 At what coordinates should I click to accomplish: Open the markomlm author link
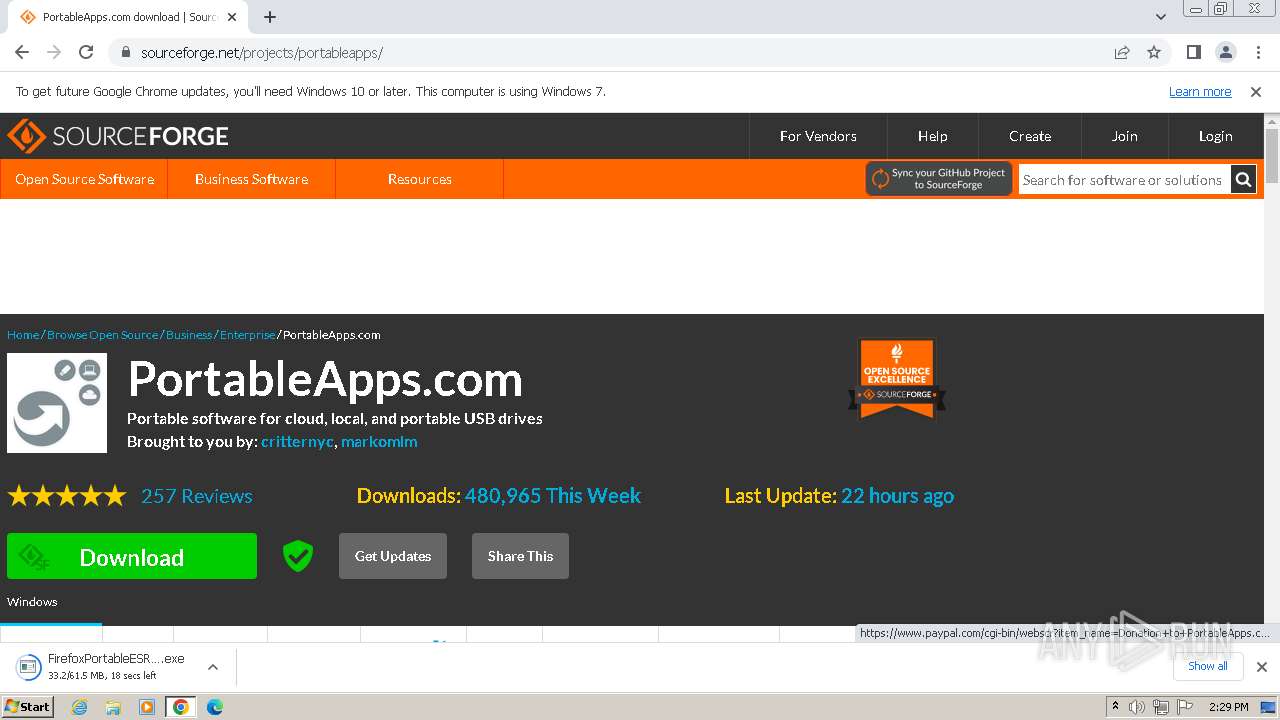[379, 441]
